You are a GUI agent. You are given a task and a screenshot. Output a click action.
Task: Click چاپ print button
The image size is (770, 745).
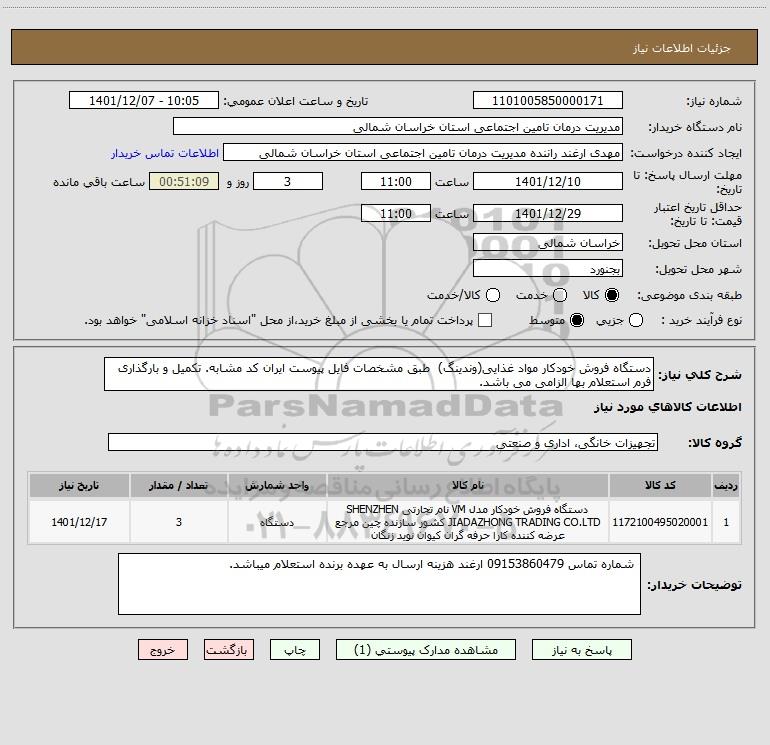(295, 650)
